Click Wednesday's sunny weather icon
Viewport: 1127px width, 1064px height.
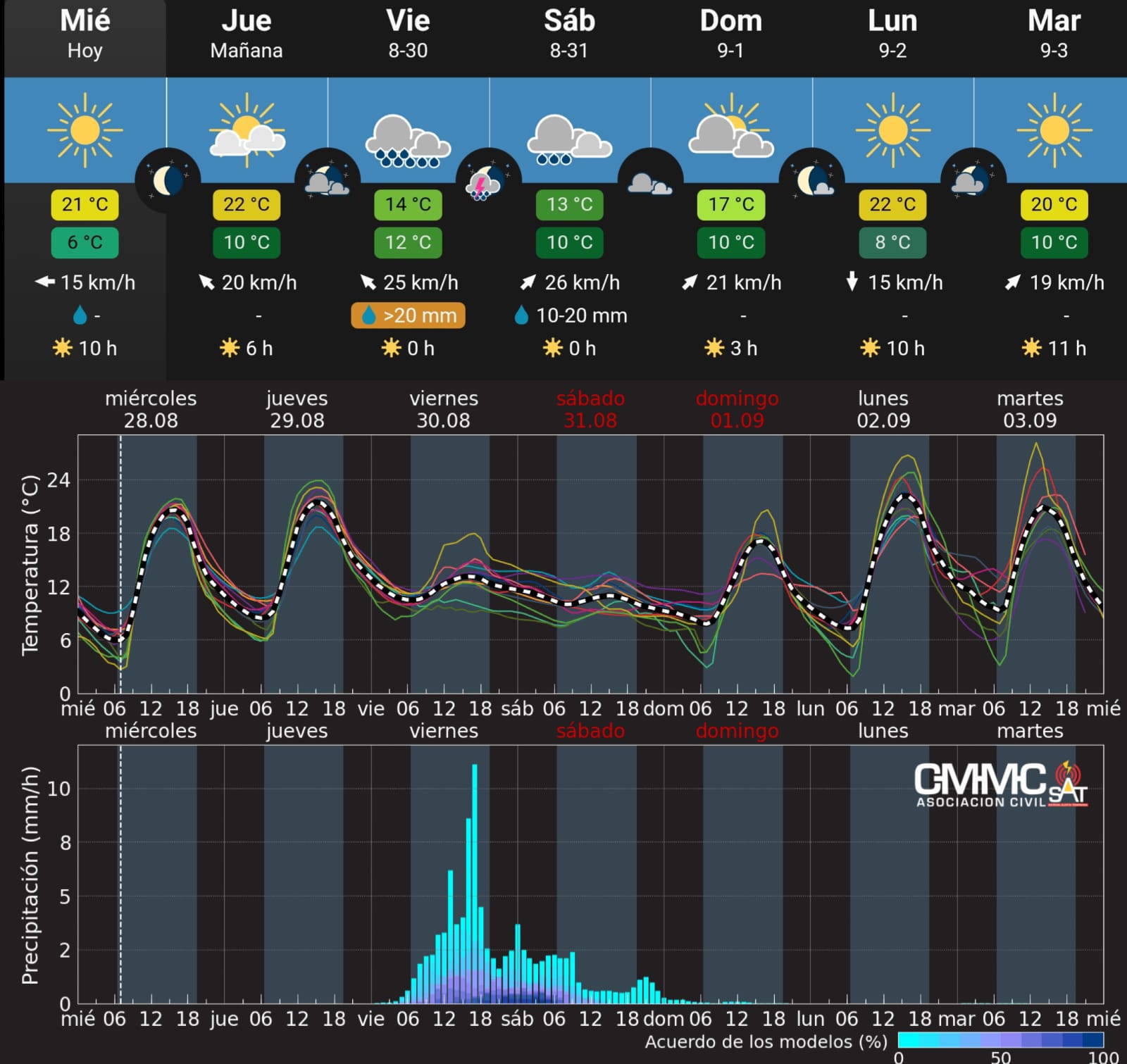85,130
